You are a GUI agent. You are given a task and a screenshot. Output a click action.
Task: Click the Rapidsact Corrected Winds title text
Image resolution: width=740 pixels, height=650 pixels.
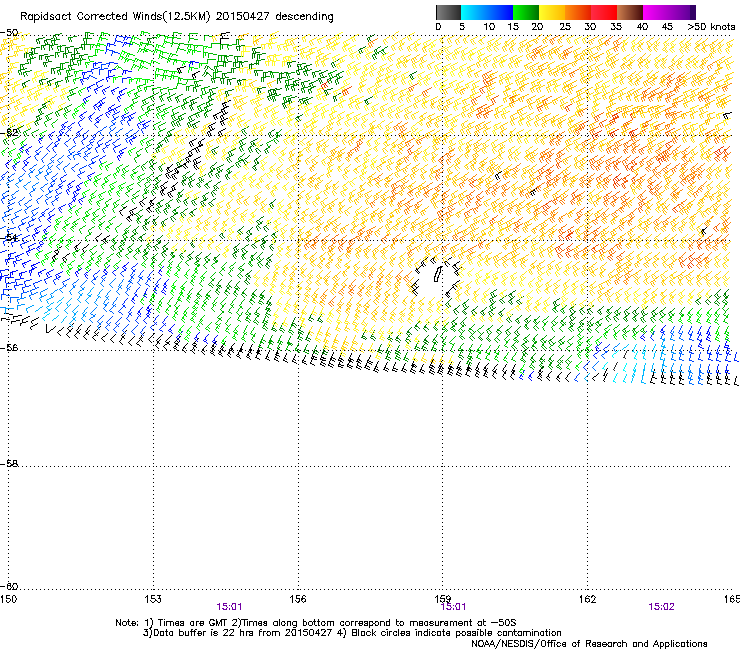[177, 17]
